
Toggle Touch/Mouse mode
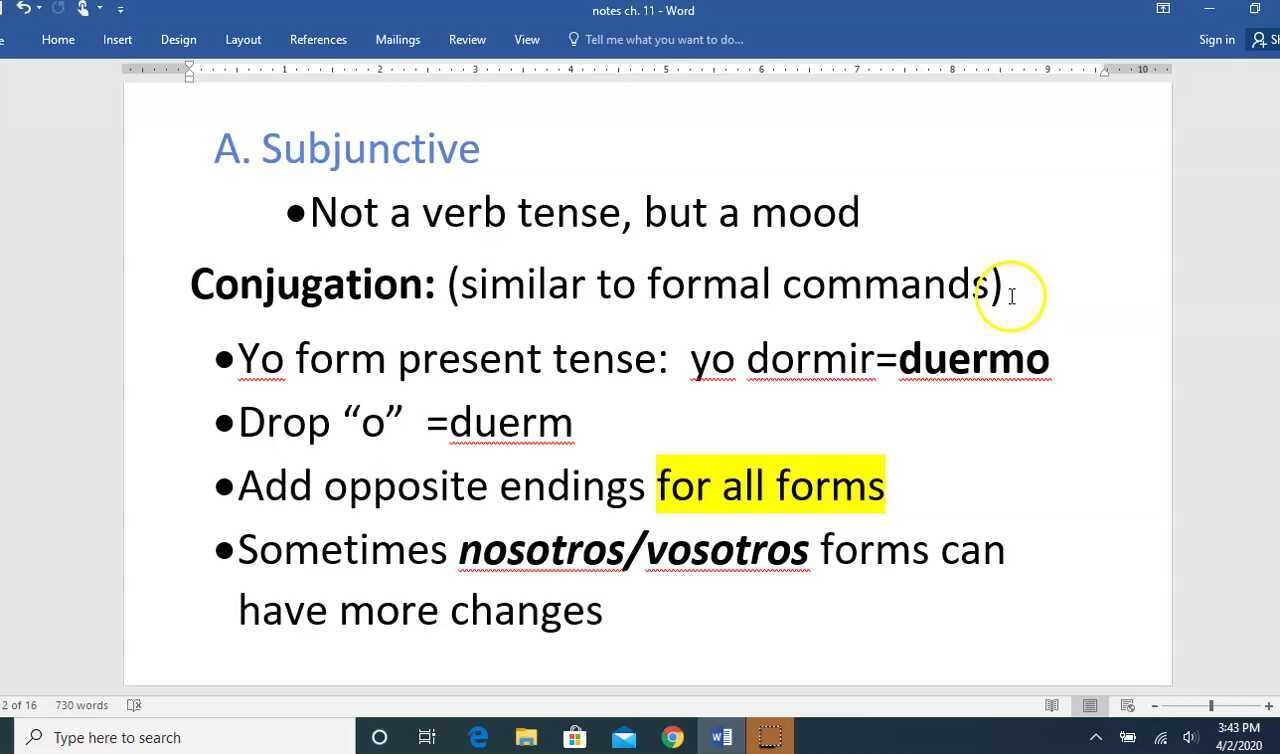[x=82, y=8]
